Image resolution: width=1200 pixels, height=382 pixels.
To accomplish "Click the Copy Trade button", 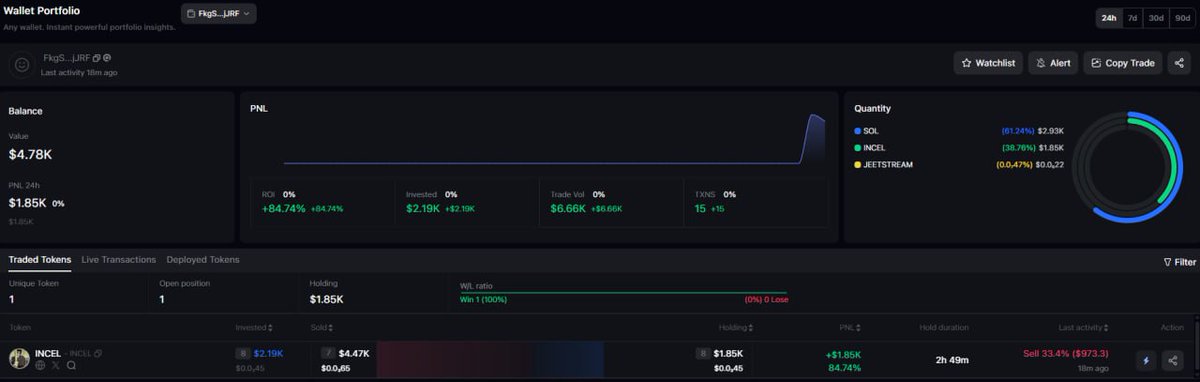I will (x=1122, y=63).
